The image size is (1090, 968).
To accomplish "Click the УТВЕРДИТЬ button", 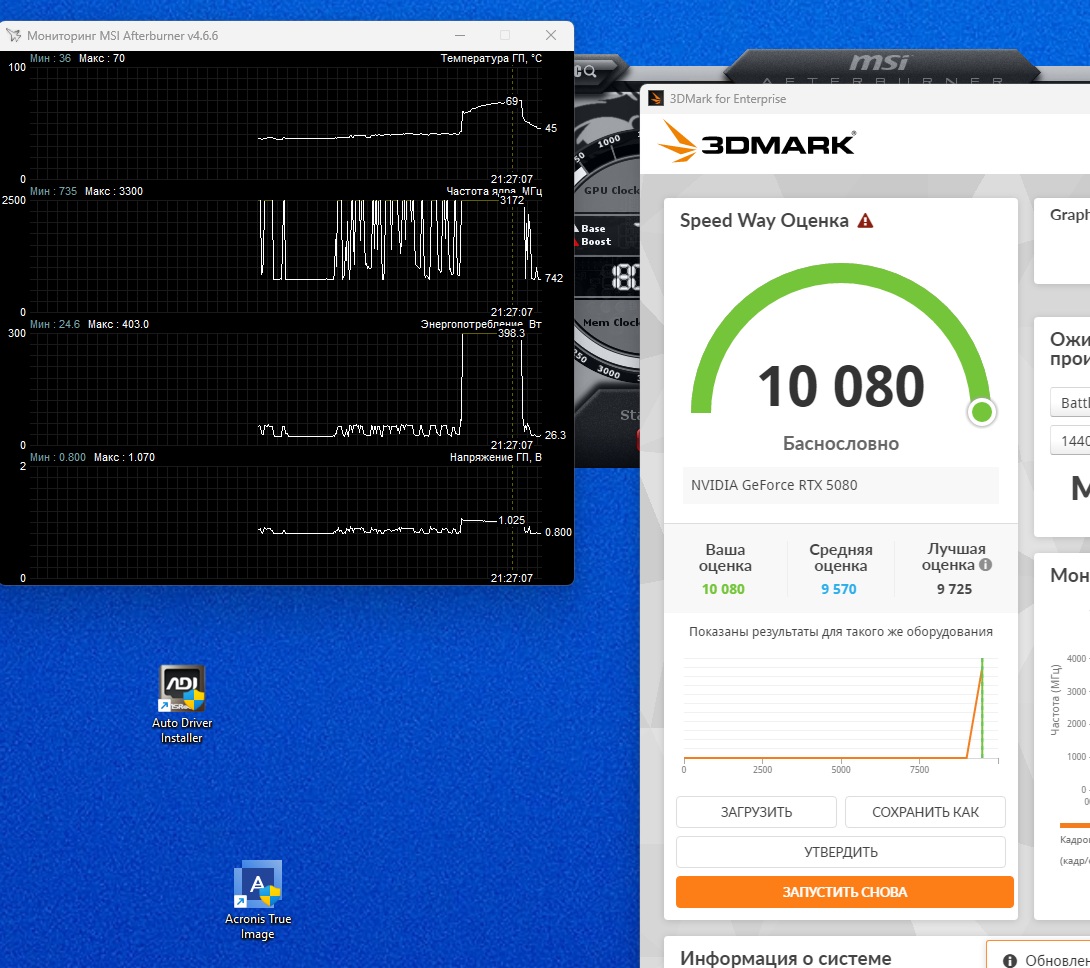I will click(841, 852).
